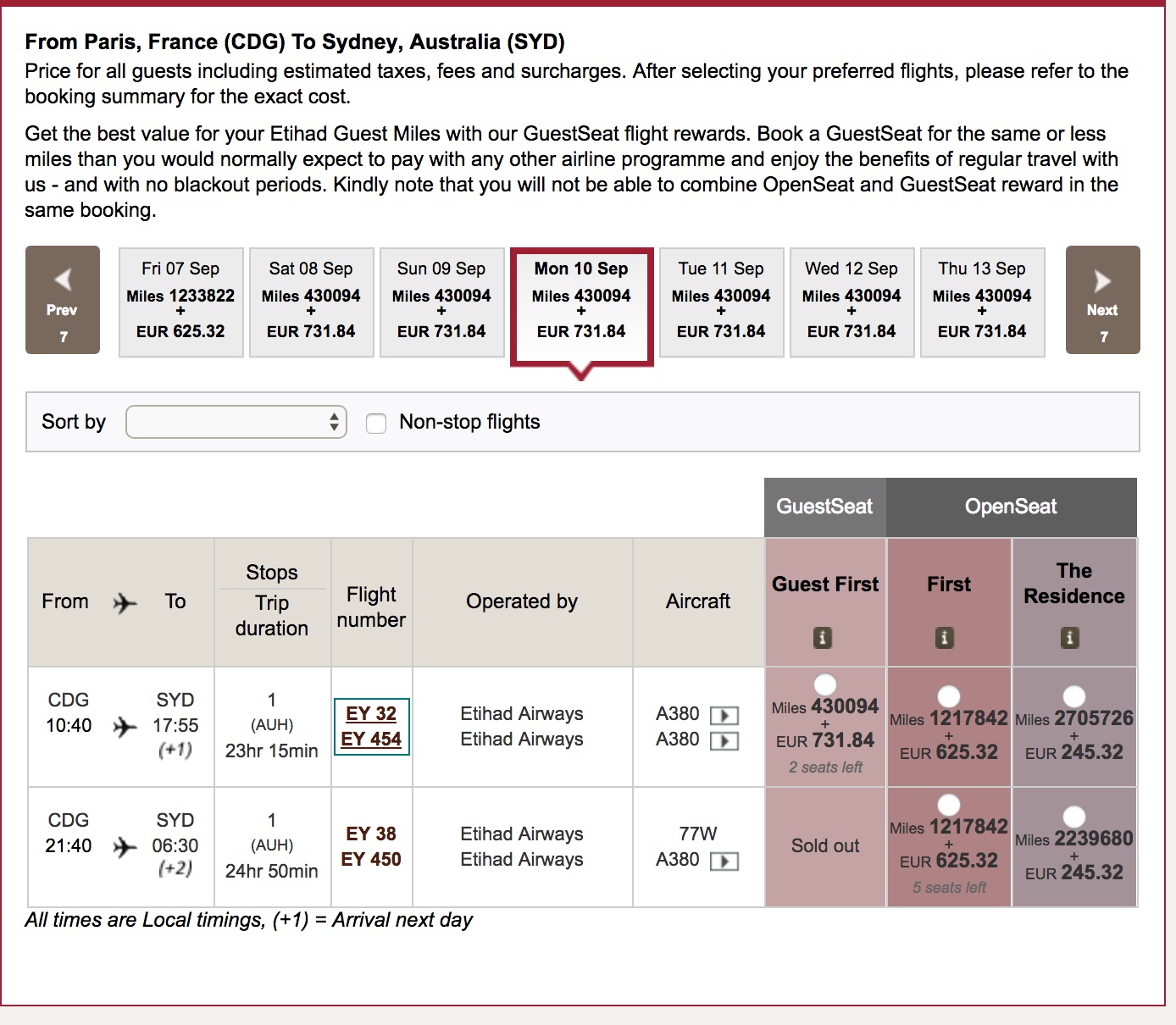The height and width of the screenshot is (1025, 1176).
Task: Click arrival time 06:30
Action: point(175,845)
